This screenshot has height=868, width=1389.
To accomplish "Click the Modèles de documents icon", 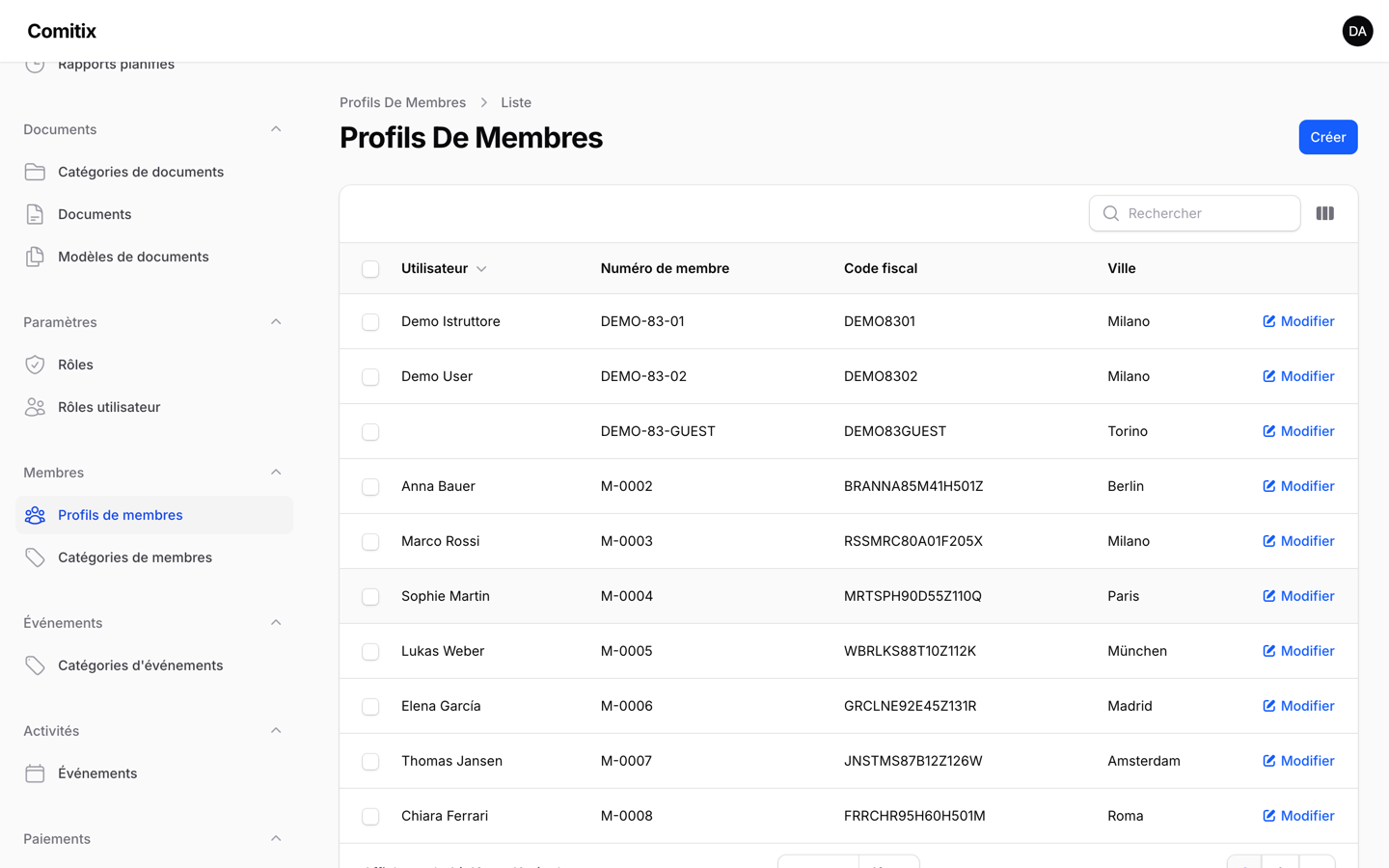I will pos(35,257).
